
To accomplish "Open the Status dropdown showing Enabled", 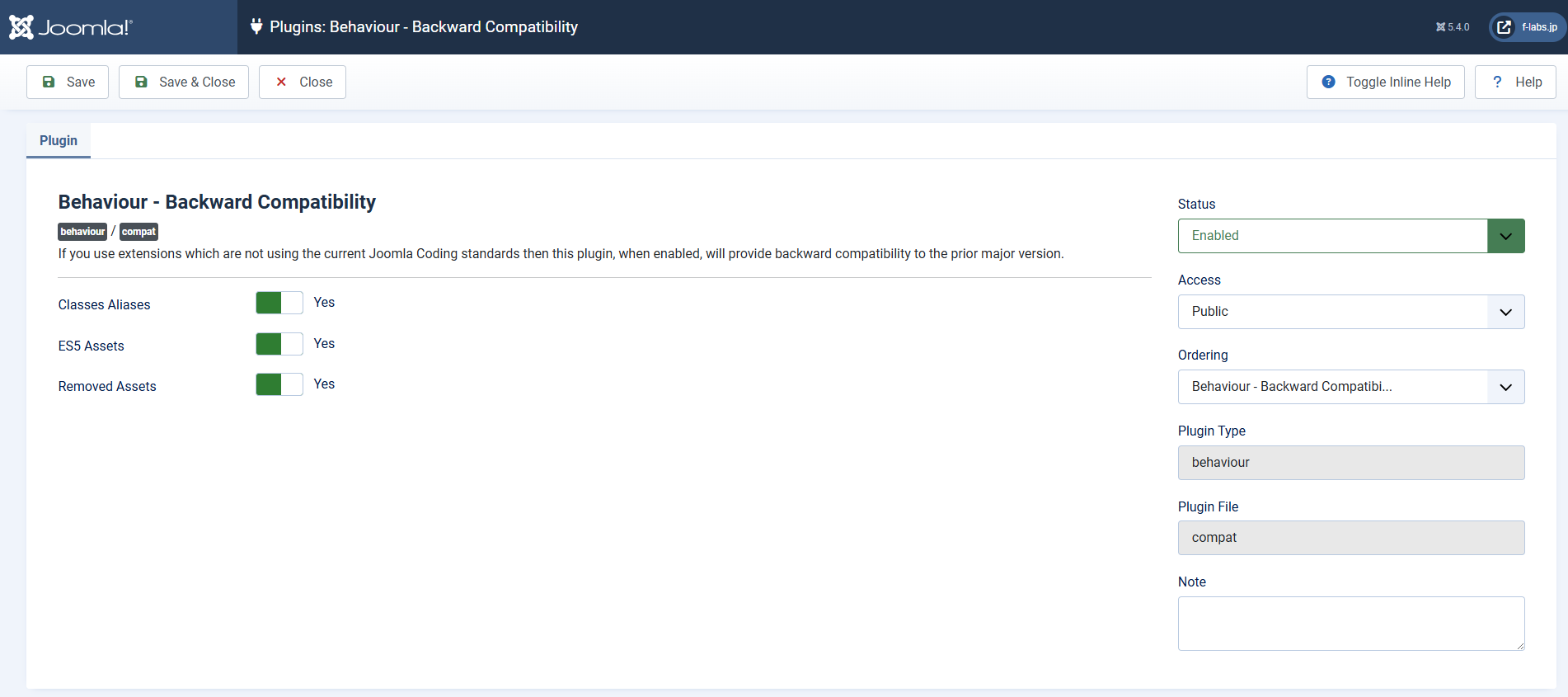I will 1350,236.
